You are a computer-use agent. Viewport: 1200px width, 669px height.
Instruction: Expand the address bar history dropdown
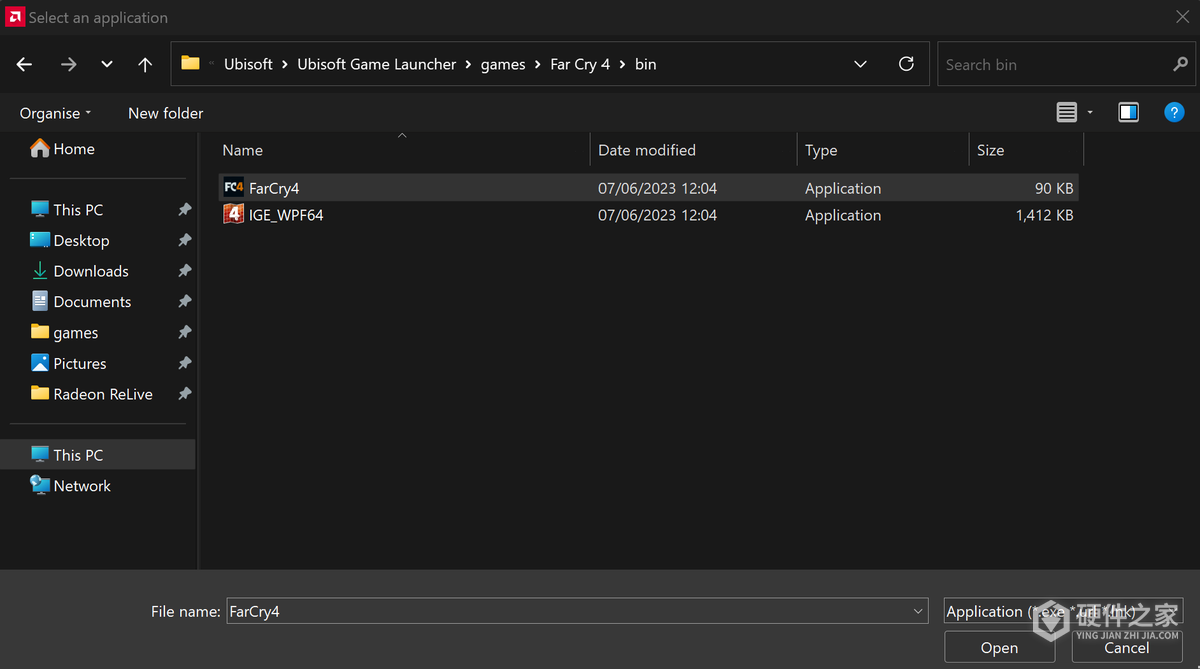[860, 64]
